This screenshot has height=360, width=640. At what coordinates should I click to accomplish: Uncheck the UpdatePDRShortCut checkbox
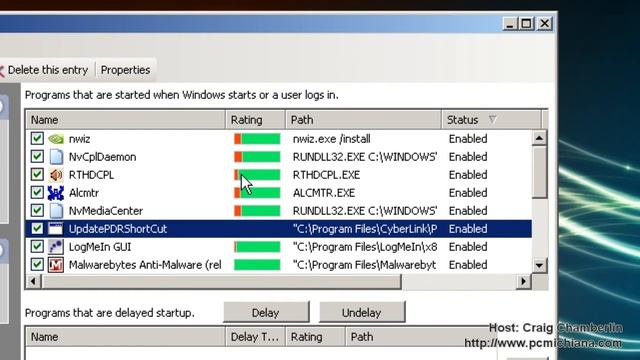click(37, 228)
